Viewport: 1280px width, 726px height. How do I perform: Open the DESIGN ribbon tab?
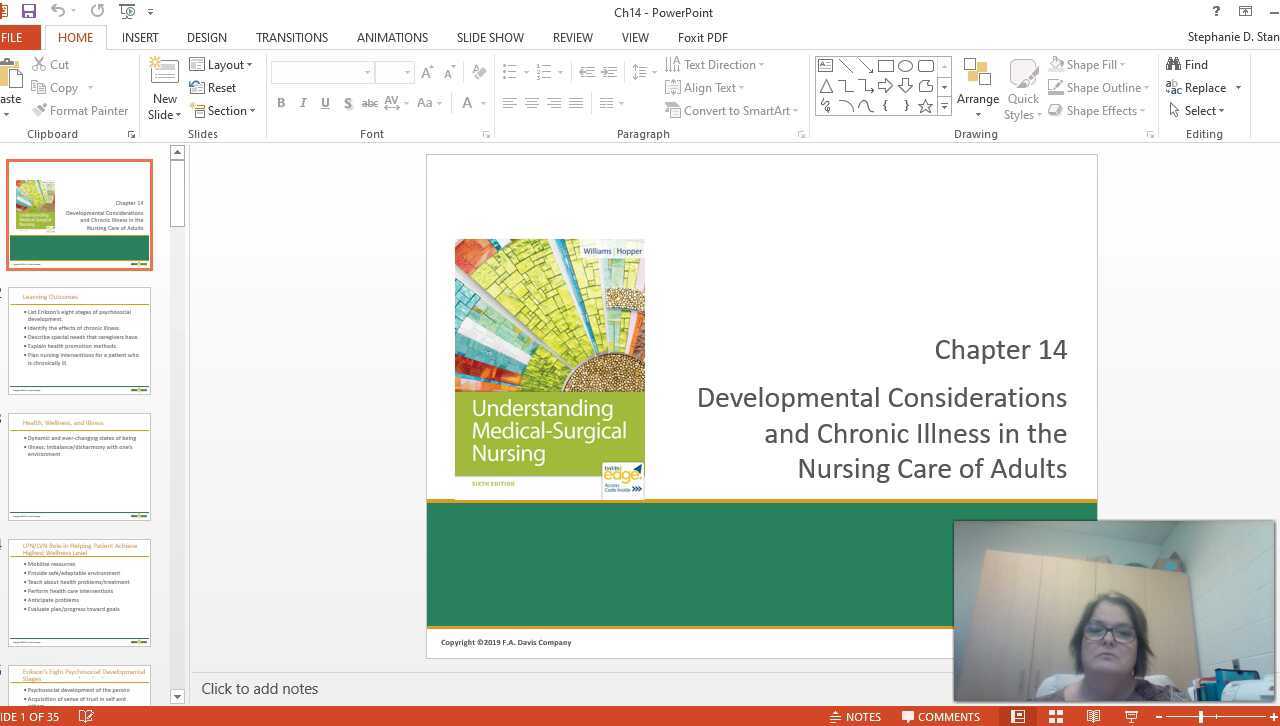[x=206, y=37]
